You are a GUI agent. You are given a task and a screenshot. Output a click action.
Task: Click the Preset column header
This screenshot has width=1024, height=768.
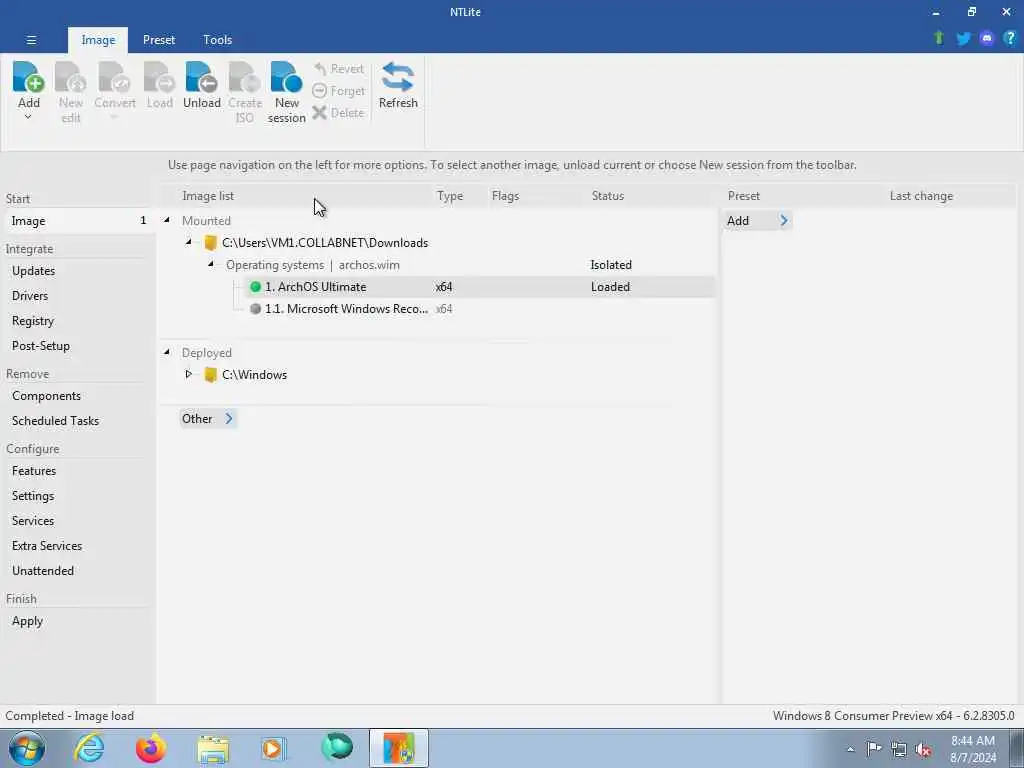[744, 196]
